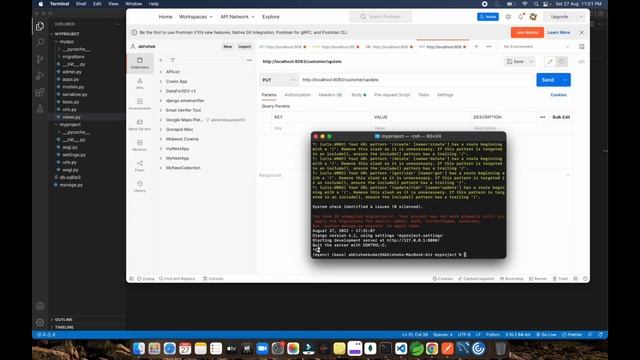
Task: Switch to request Settings tab
Action: click(x=445, y=95)
